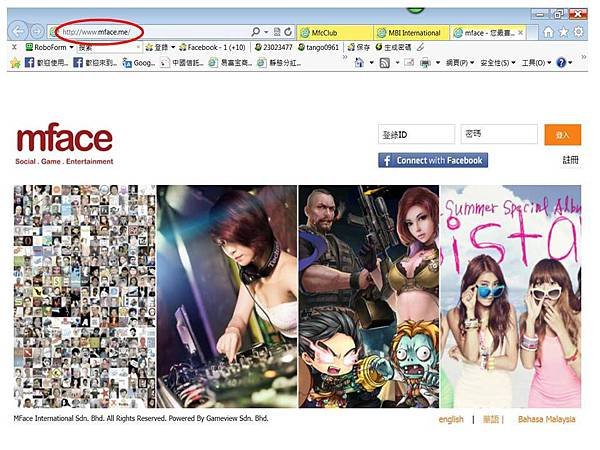600x450 pixels.
Task: Switch language to english
Action: coord(451,419)
